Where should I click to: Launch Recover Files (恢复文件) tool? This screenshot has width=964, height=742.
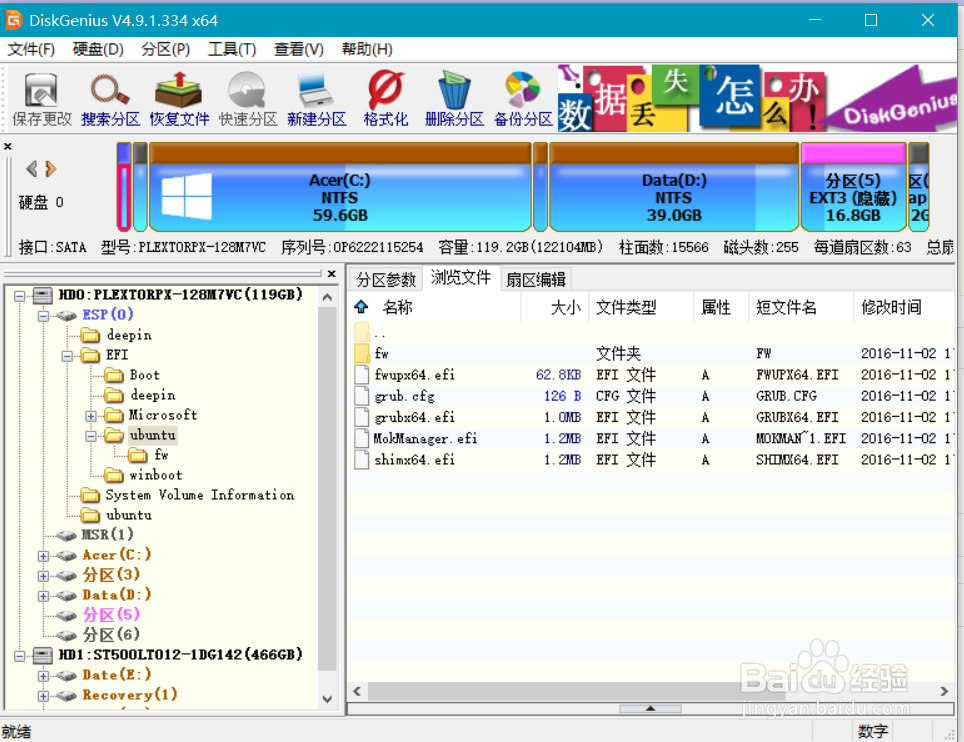179,98
